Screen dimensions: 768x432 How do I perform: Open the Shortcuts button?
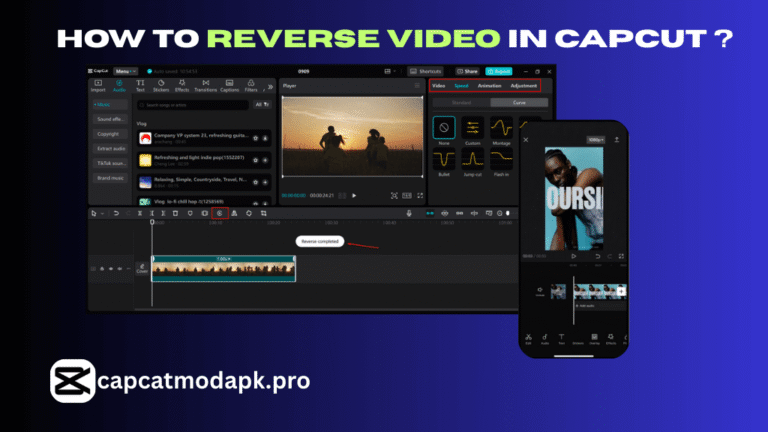tap(425, 72)
